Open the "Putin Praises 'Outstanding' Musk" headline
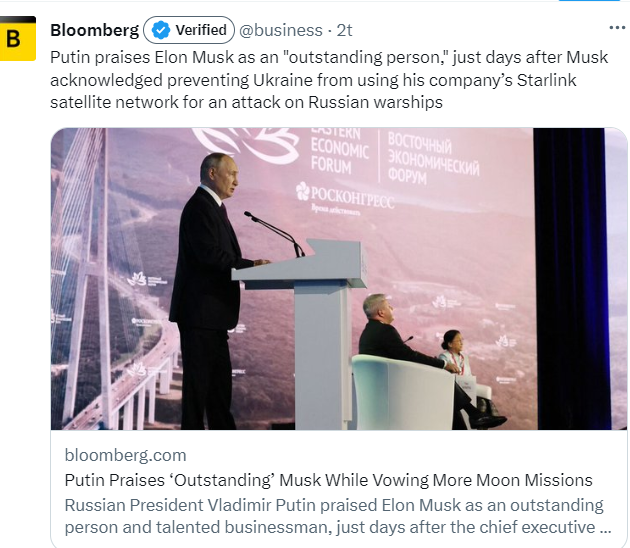Viewport: 630px width, 548px height. point(329,480)
